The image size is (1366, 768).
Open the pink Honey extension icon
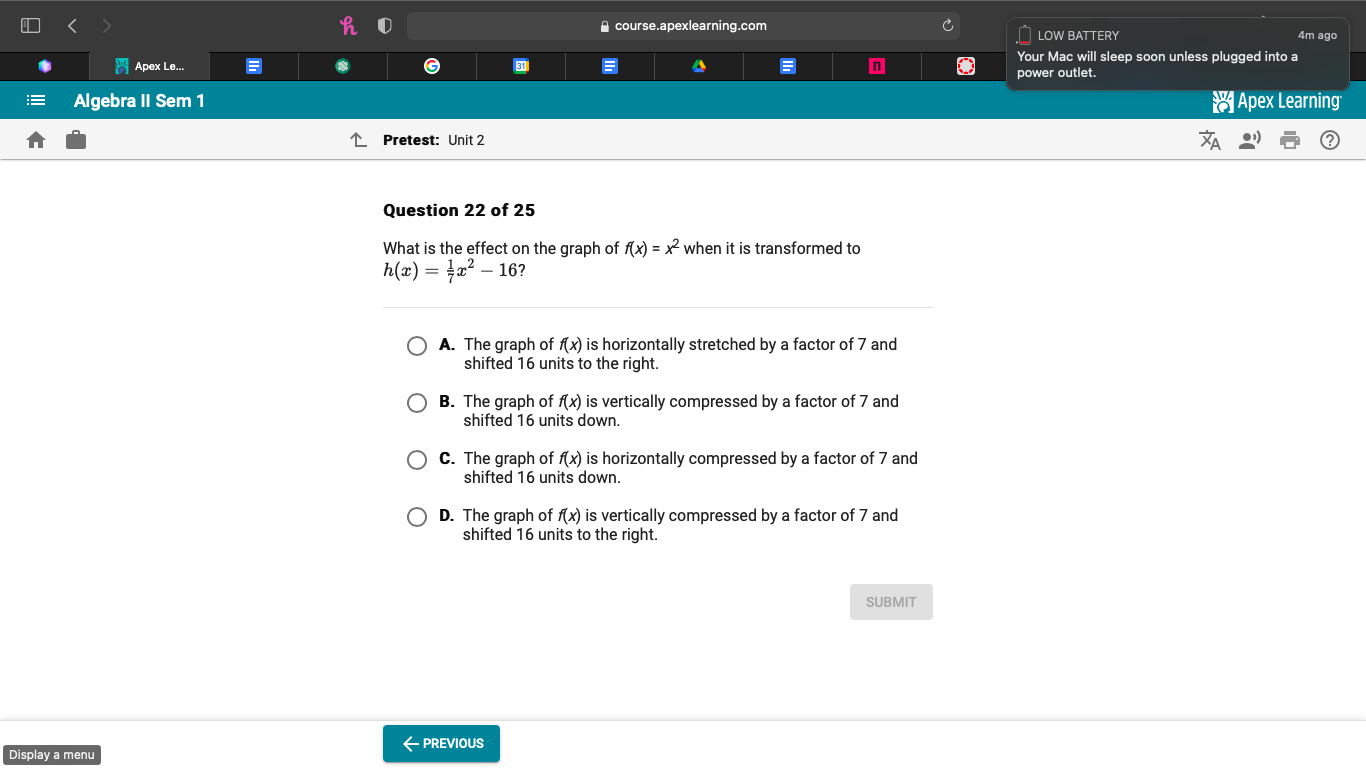click(x=348, y=26)
